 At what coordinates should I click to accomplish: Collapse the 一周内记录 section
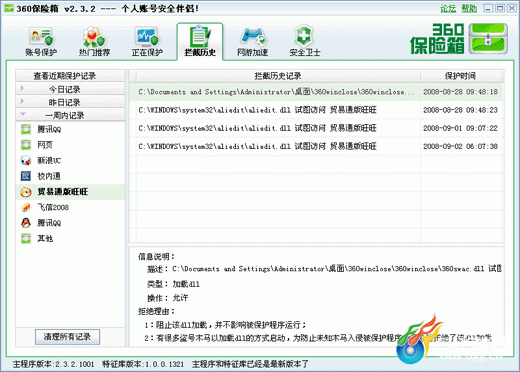coord(70,115)
